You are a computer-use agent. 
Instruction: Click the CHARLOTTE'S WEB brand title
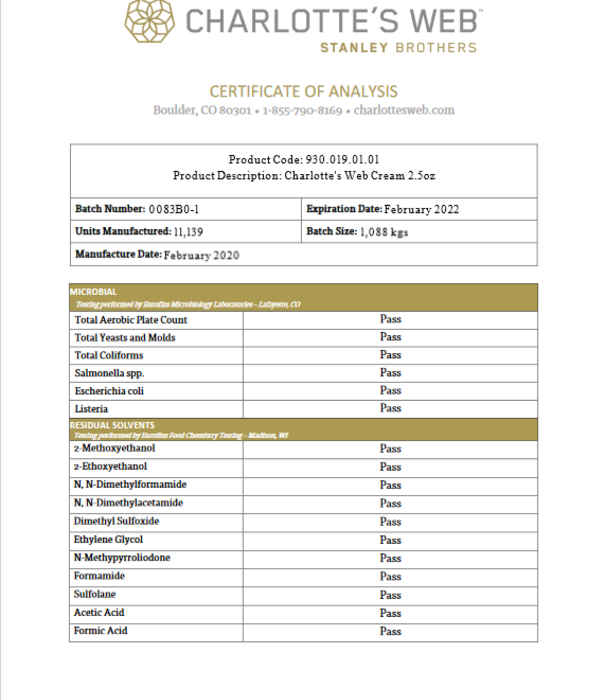coord(334,21)
